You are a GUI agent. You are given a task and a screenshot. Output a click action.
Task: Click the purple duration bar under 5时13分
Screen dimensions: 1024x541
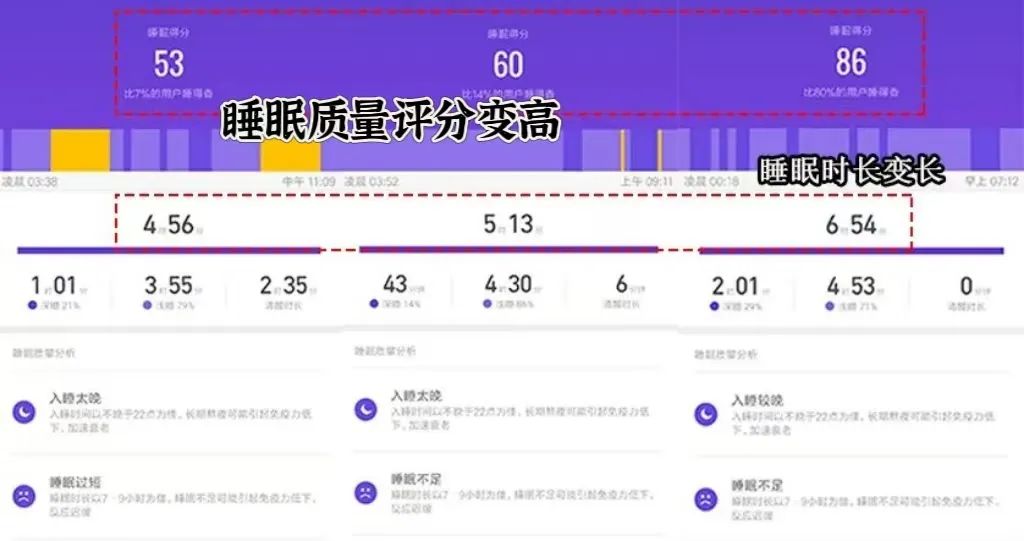click(508, 249)
